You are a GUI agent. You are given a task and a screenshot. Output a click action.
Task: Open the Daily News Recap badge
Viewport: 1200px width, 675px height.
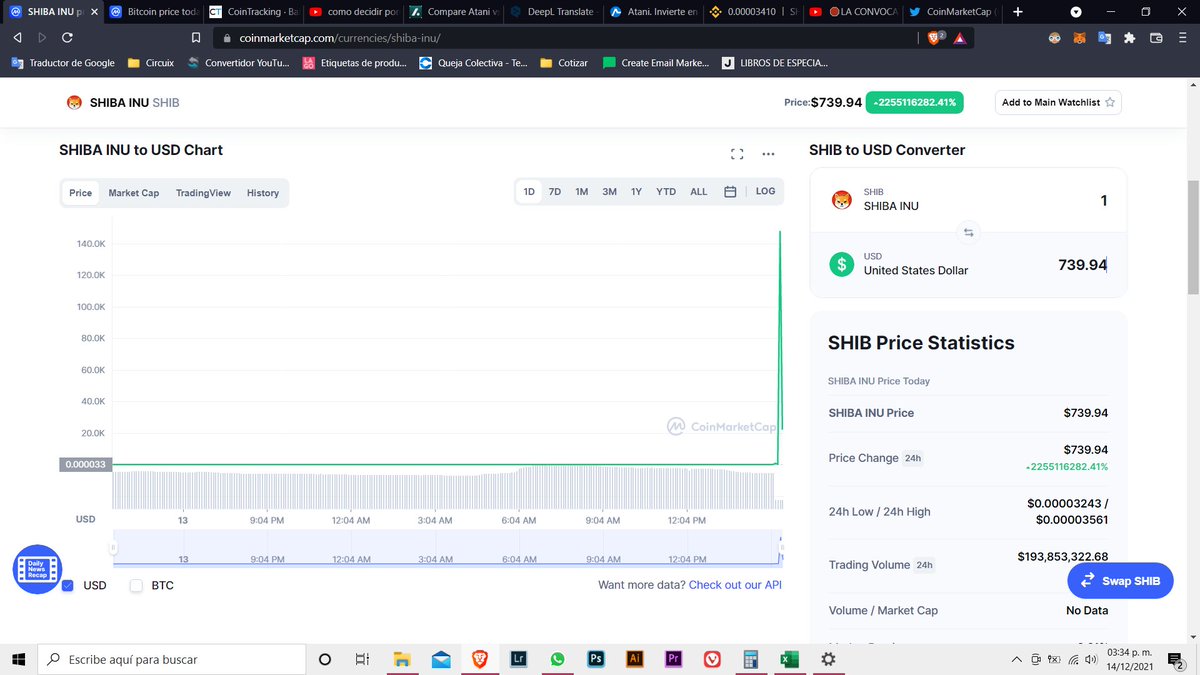(37, 569)
